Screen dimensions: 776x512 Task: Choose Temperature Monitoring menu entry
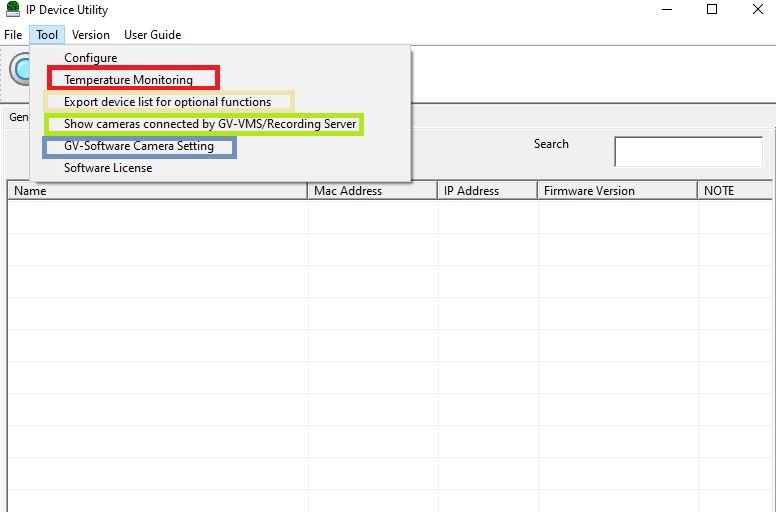tap(220, 80)
